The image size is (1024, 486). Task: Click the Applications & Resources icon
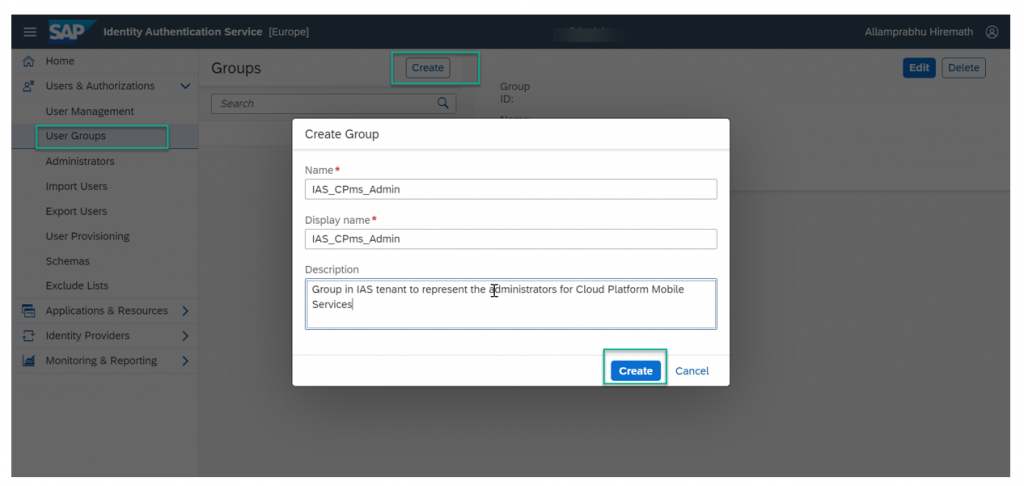tap(28, 311)
